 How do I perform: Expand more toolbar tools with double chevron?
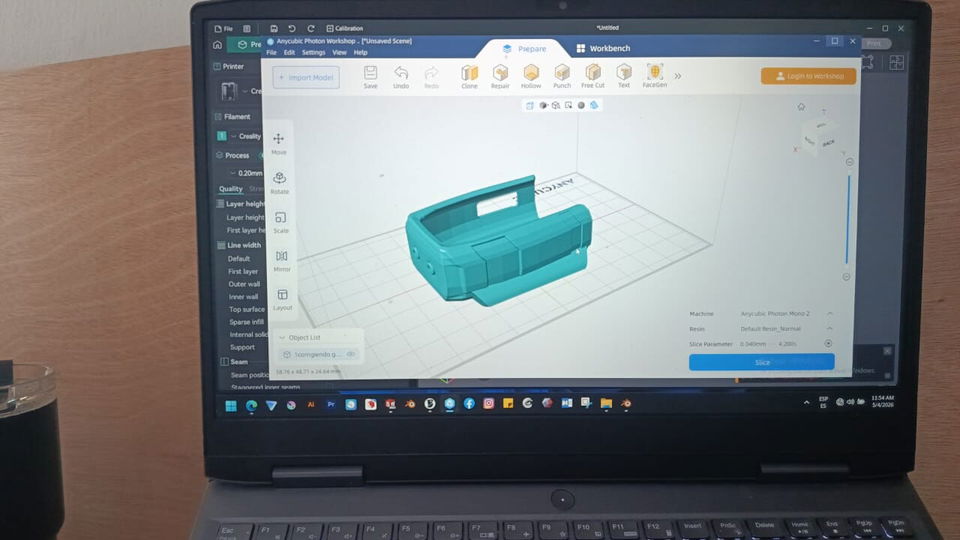click(x=678, y=77)
